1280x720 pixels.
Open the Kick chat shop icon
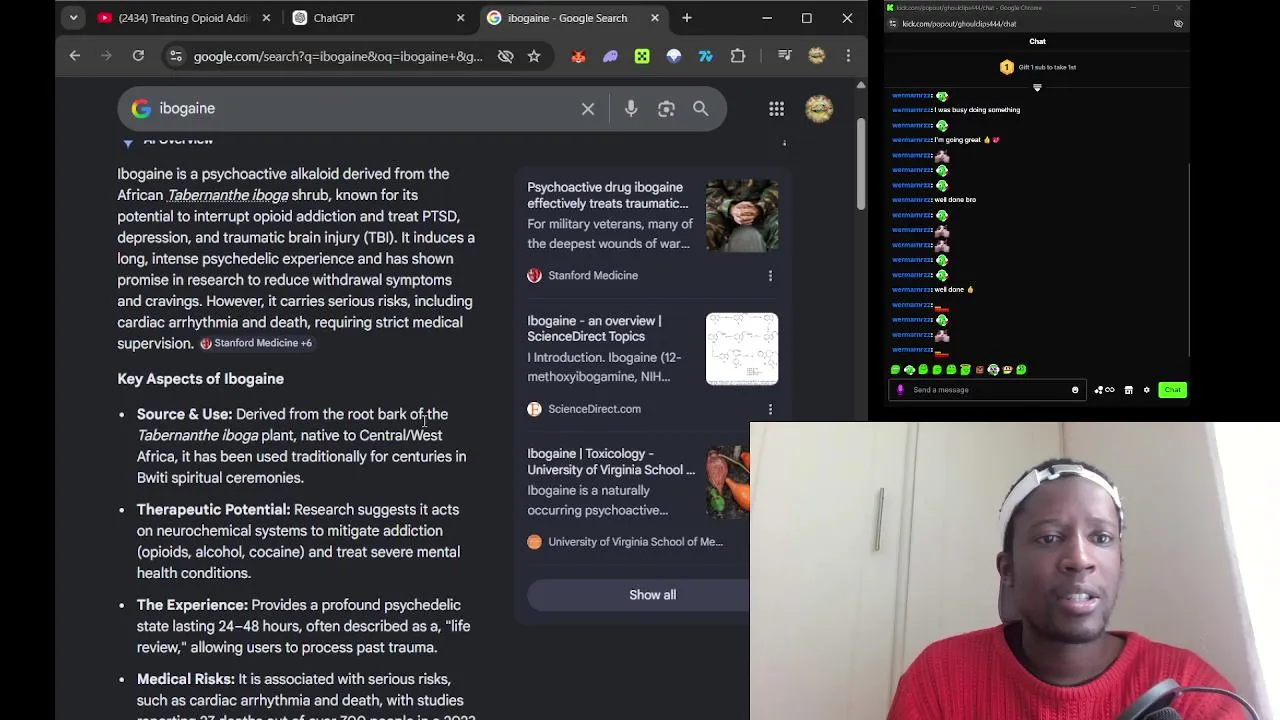[1128, 390]
